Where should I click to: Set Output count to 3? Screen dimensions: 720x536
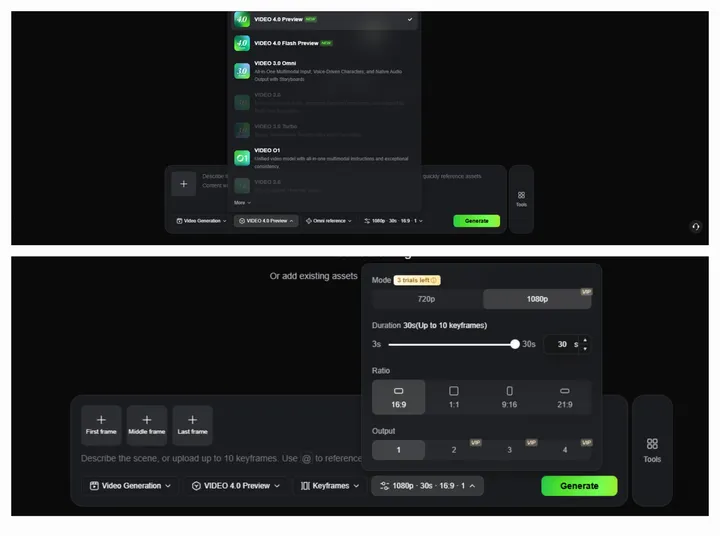point(509,450)
